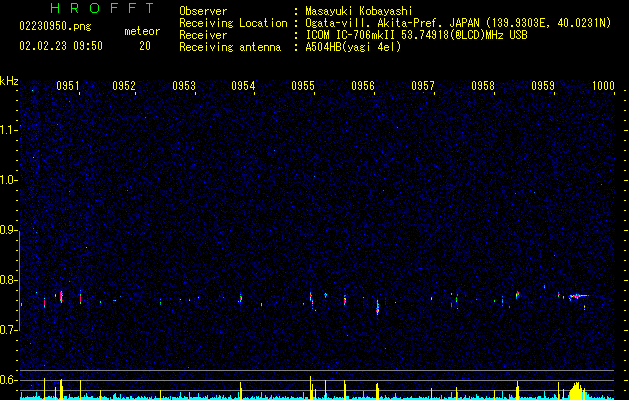Click the 0959 time marker

tap(543, 86)
